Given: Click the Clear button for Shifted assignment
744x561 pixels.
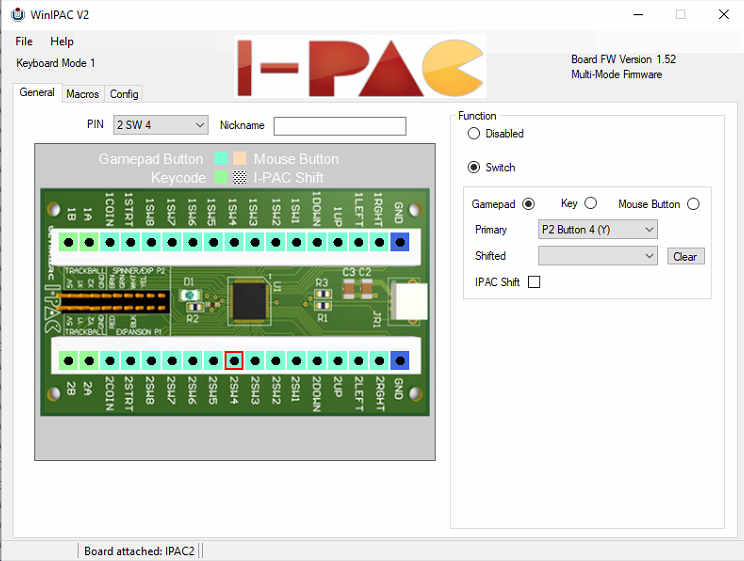Looking at the screenshot, I should click(685, 256).
